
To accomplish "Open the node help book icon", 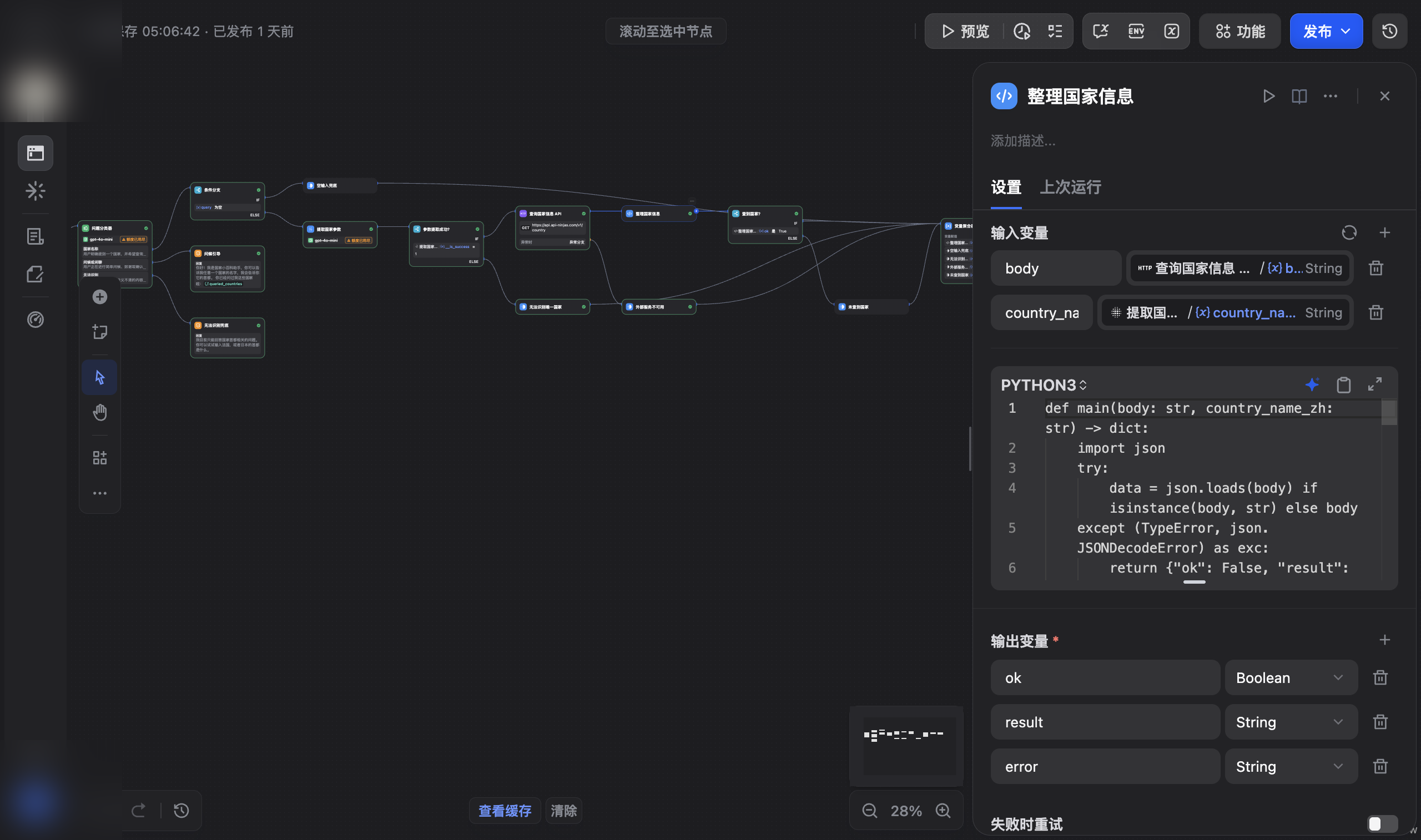I will 1299,96.
